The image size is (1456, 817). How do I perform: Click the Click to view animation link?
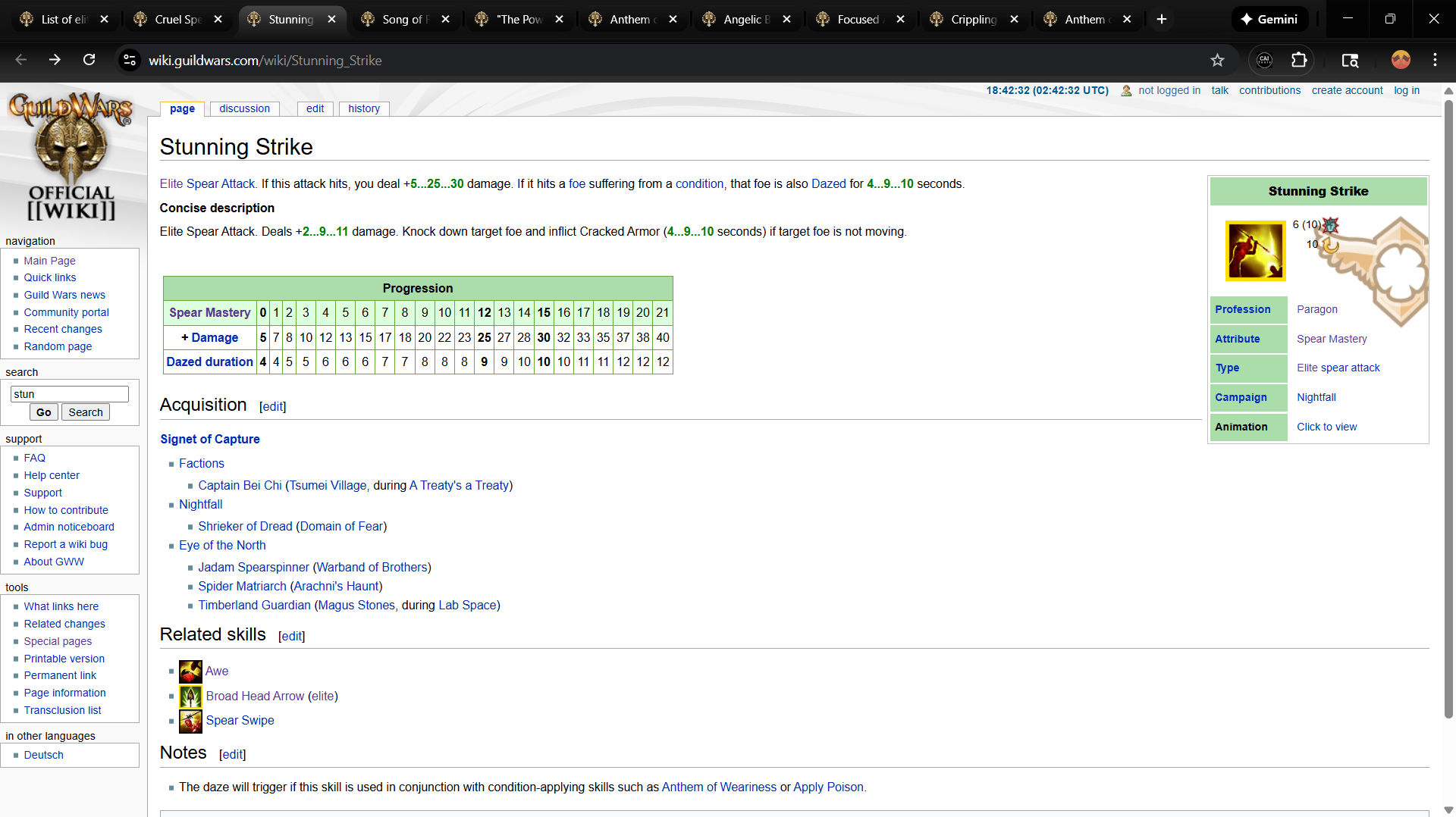coord(1326,427)
